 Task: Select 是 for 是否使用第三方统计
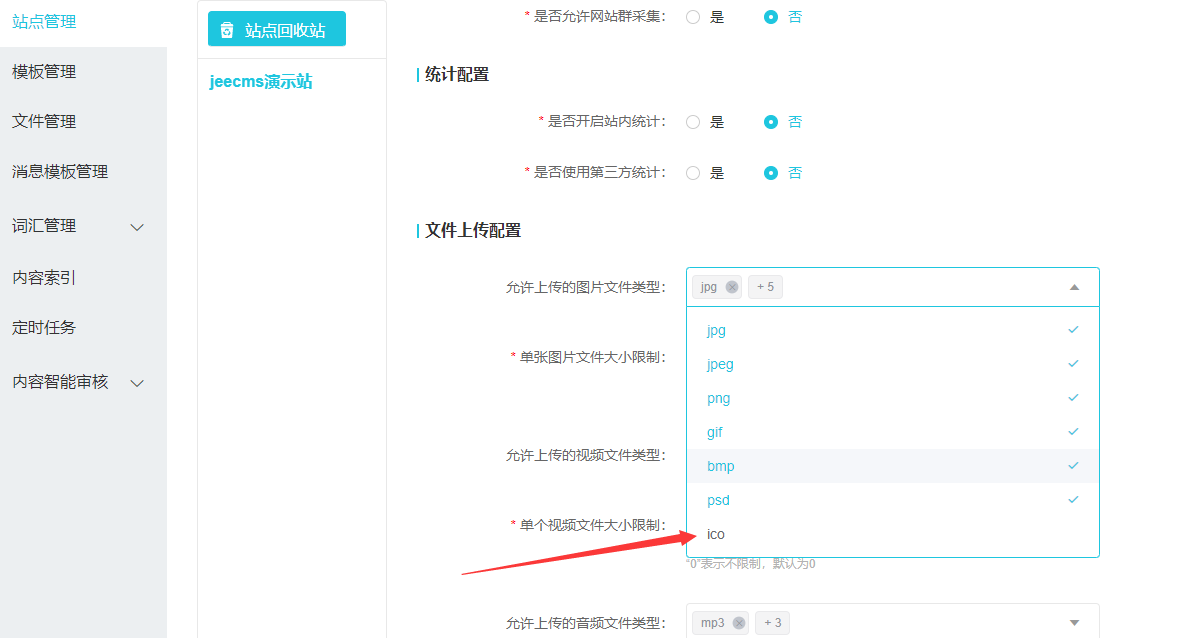click(x=693, y=173)
